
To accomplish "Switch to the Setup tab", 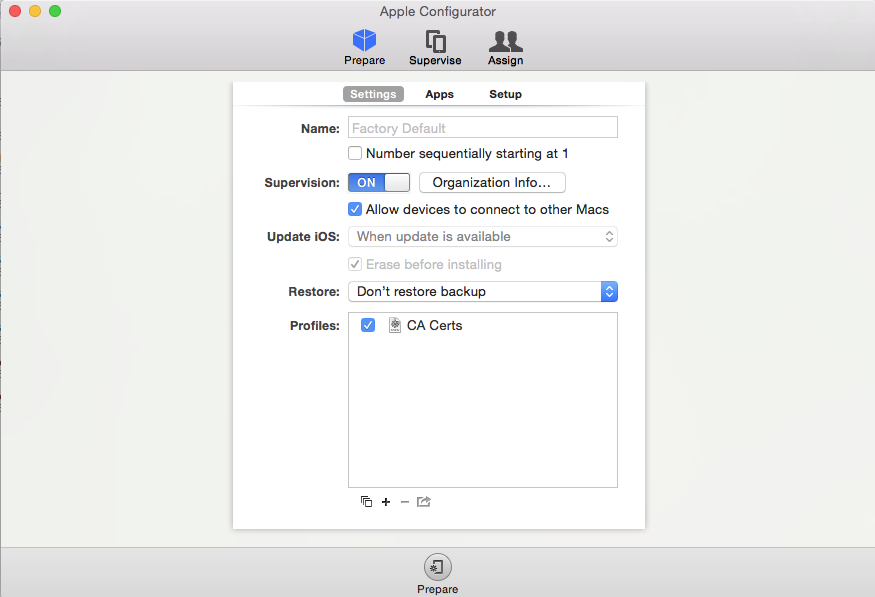I will coord(506,94).
